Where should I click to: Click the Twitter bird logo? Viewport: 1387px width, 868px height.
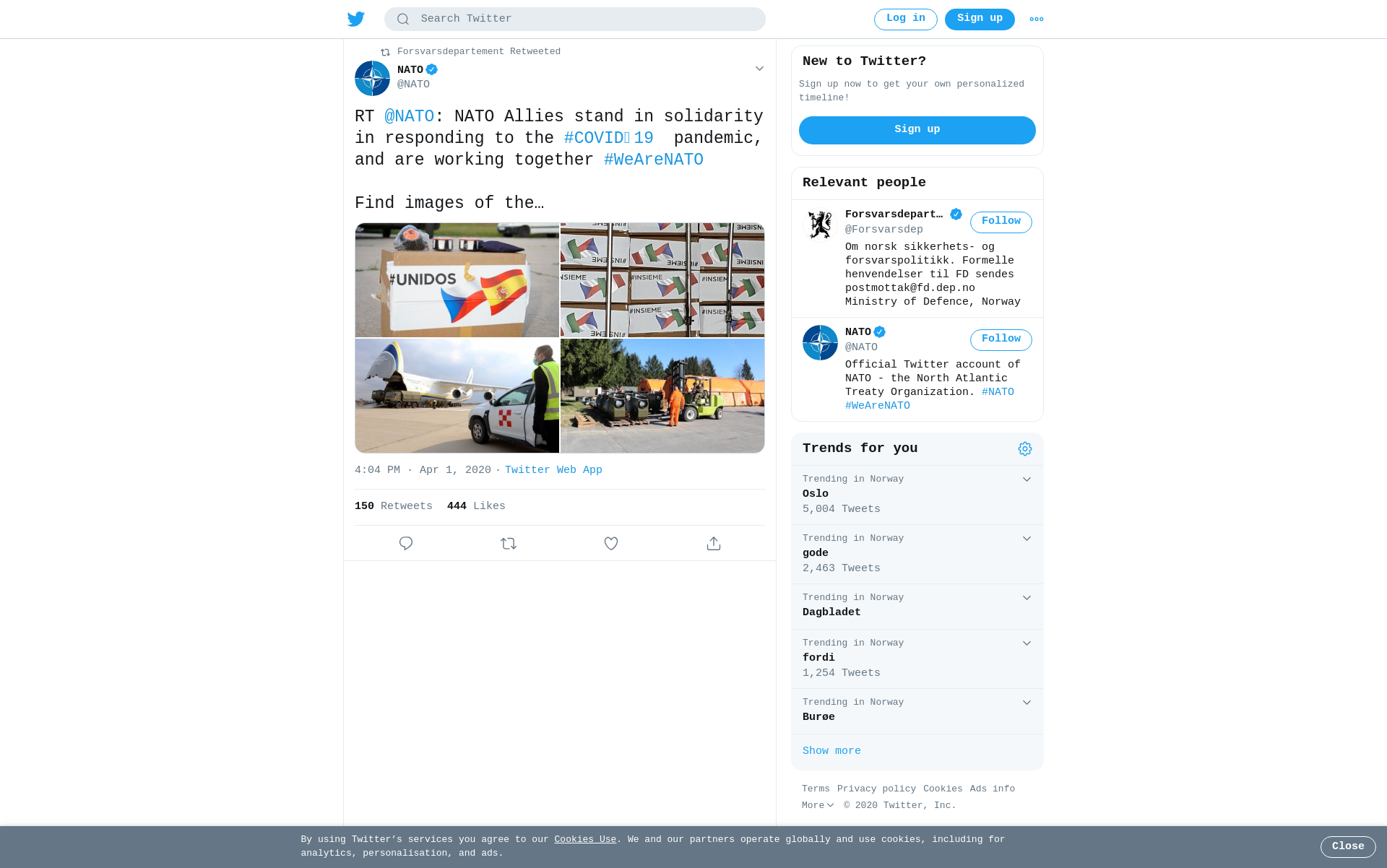point(356,19)
